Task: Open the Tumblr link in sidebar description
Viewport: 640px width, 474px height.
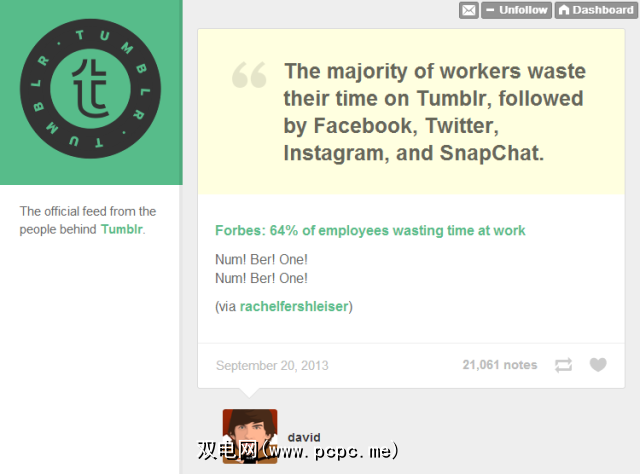Action: (x=121, y=229)
